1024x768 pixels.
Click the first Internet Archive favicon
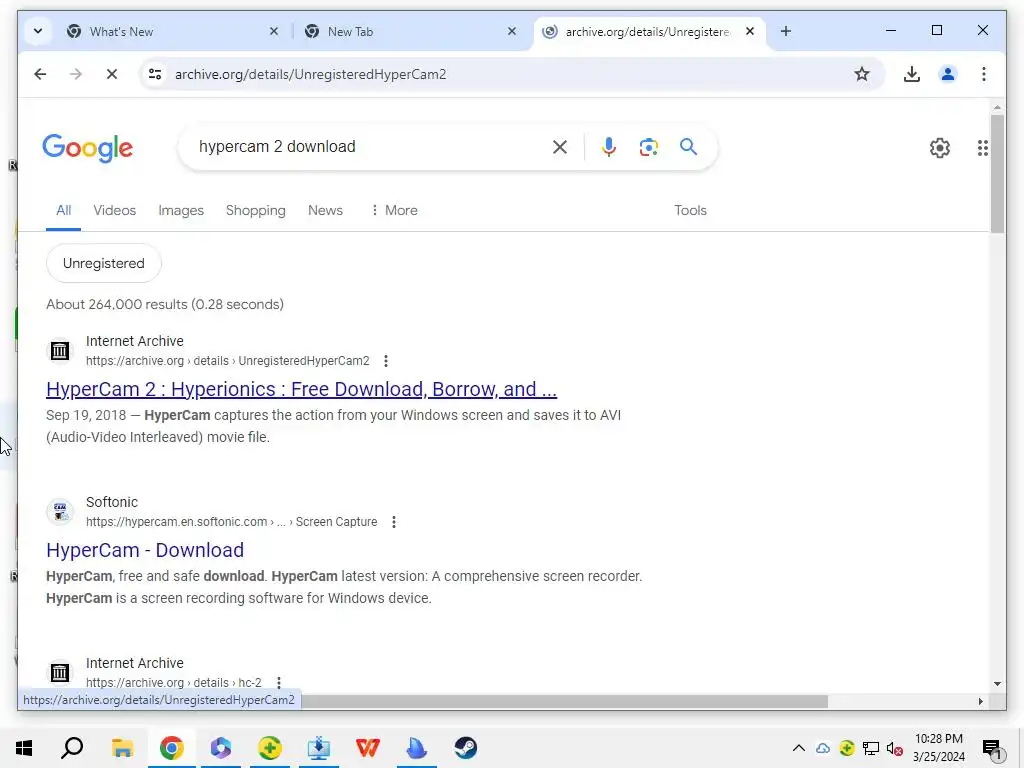(x=59, y=351)
